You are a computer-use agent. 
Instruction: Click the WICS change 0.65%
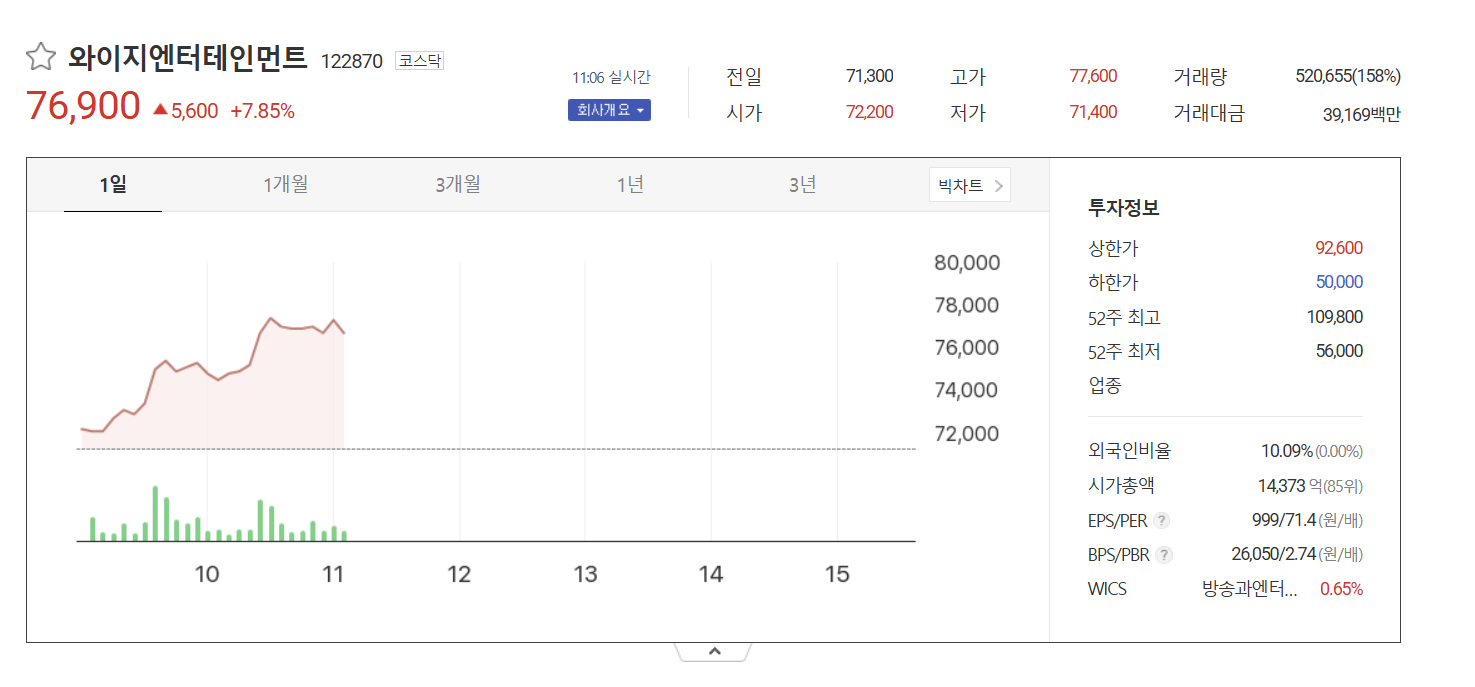tap(1341, 589)
